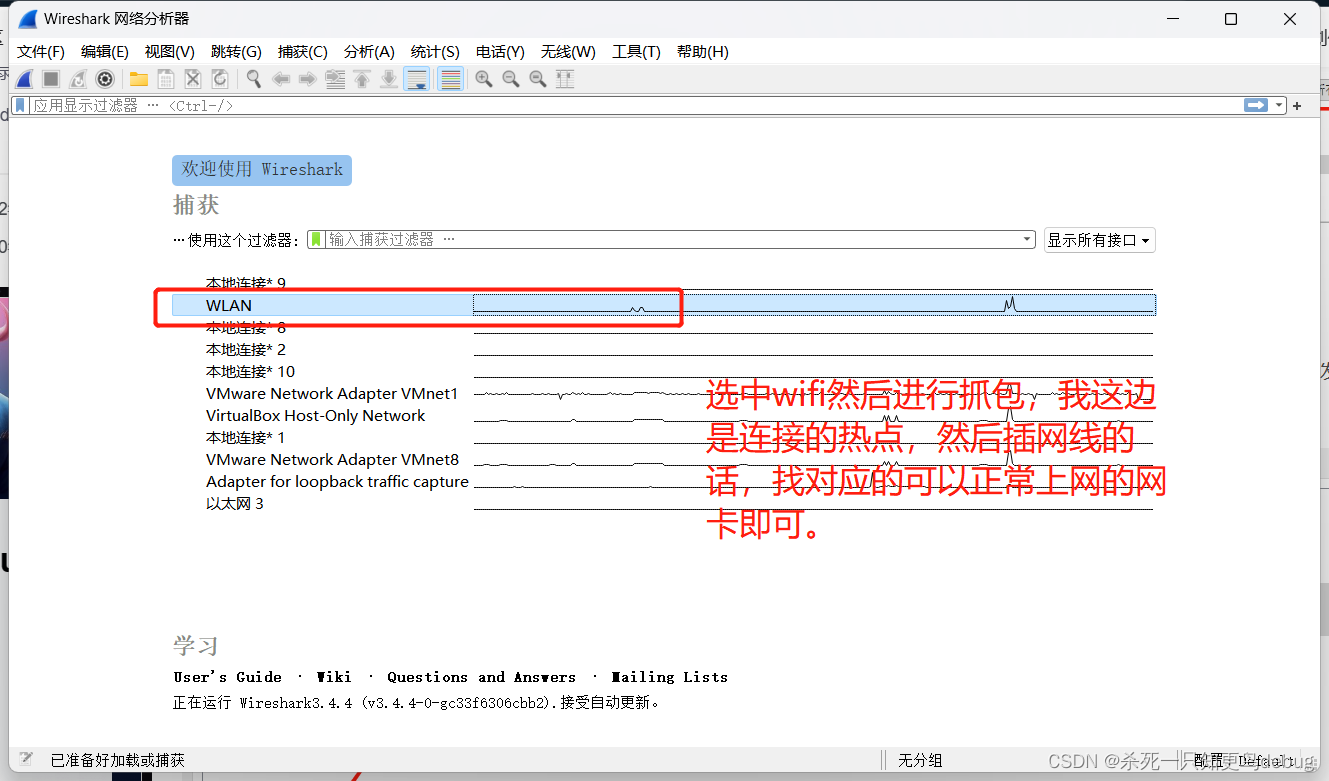Viewport: 1329px width, 781px height.
Task: Focus the capture filter input field
Action: pyautogui.click(x=672, y=240)
